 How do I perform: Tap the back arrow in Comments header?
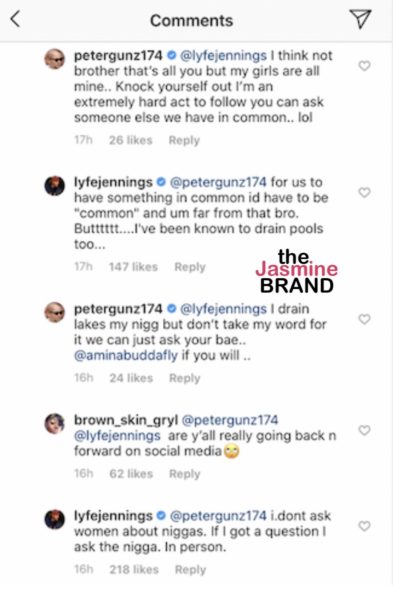(x=15, y=19)
